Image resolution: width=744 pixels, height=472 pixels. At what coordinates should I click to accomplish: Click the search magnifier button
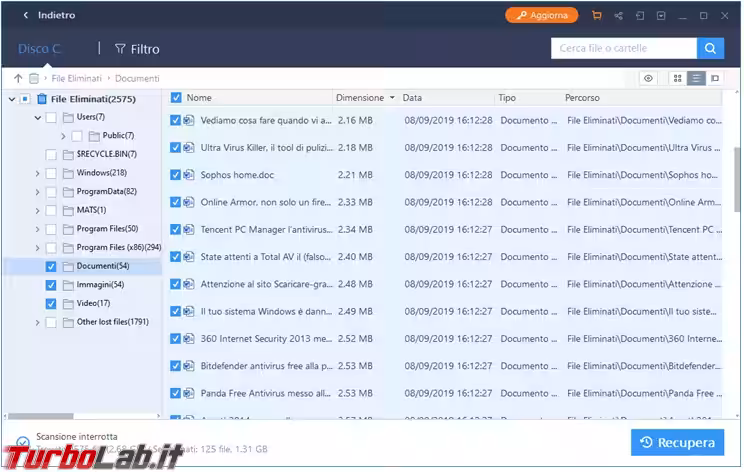[x=710, y=48]
